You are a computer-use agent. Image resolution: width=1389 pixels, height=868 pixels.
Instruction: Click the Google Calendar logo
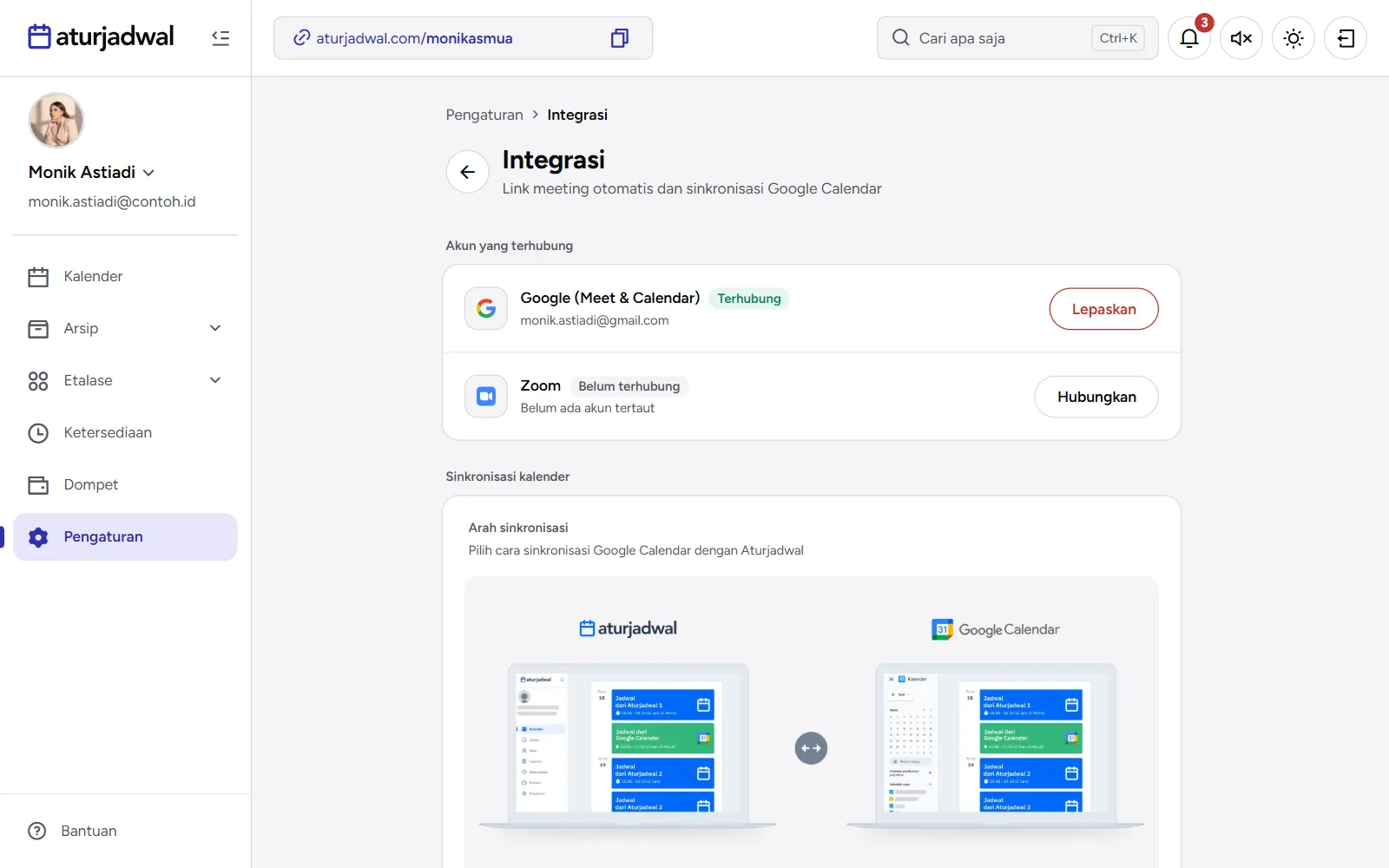tap(995, 629)
